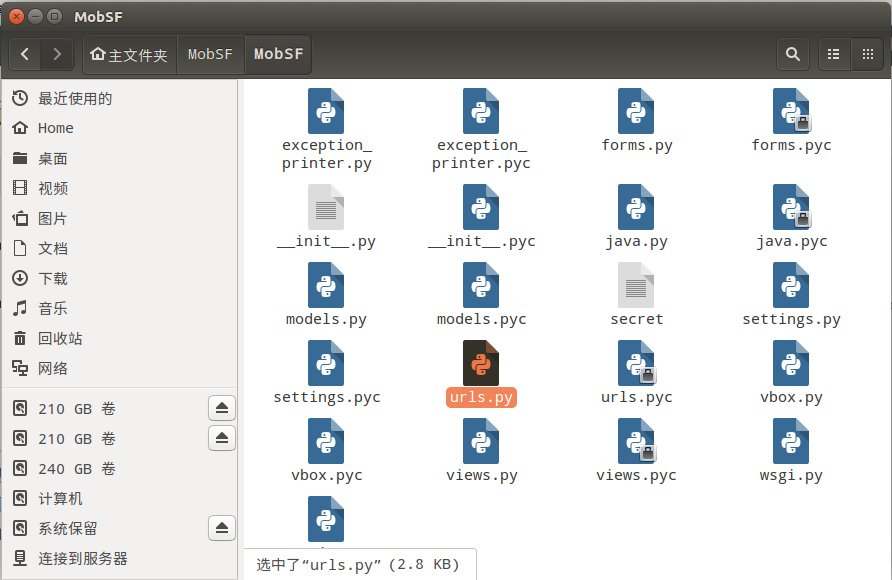
Task: Click the status bar selection message
Action: tap(358, 565)
